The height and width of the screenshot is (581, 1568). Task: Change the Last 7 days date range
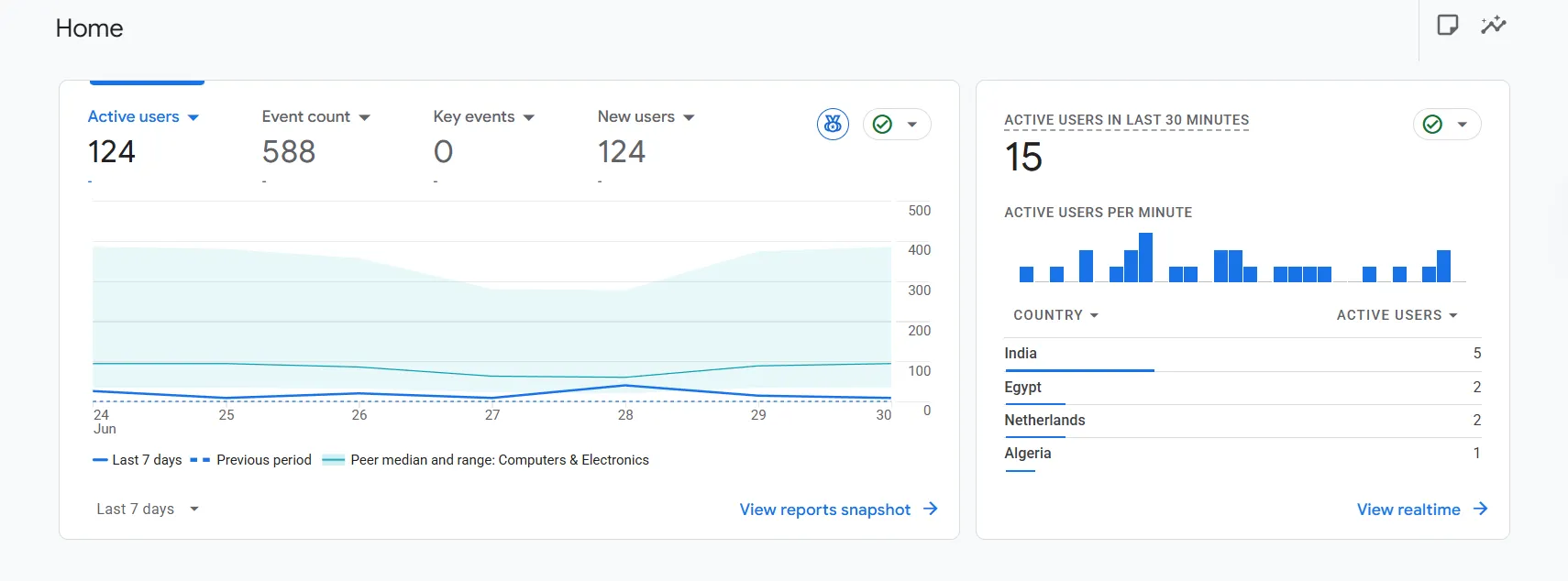tap(148, 509)
